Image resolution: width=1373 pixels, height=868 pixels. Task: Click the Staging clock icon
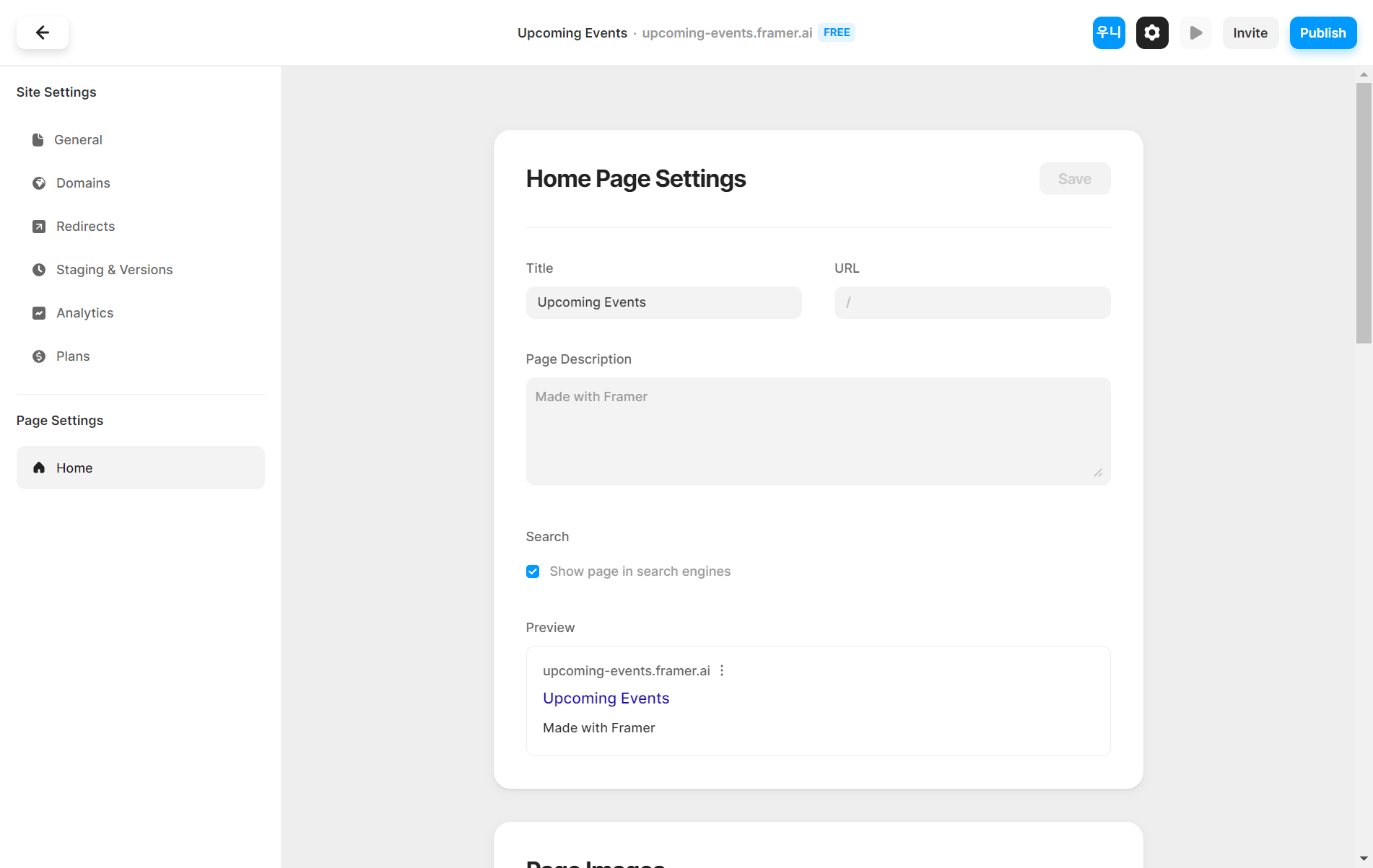coord(39,270)
